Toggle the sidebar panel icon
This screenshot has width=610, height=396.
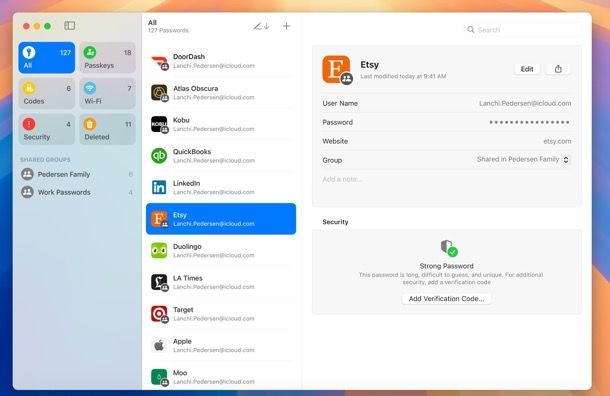pos(70,26)
